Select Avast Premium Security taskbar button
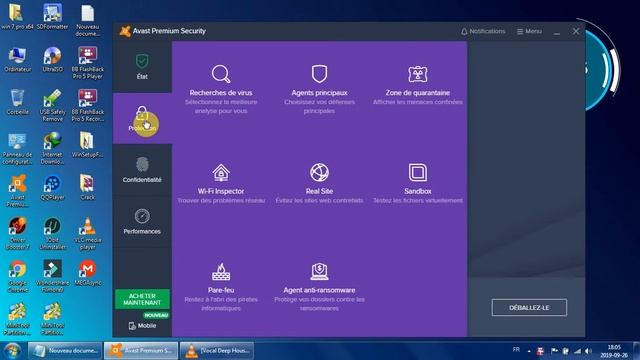 tap(141, 351)
